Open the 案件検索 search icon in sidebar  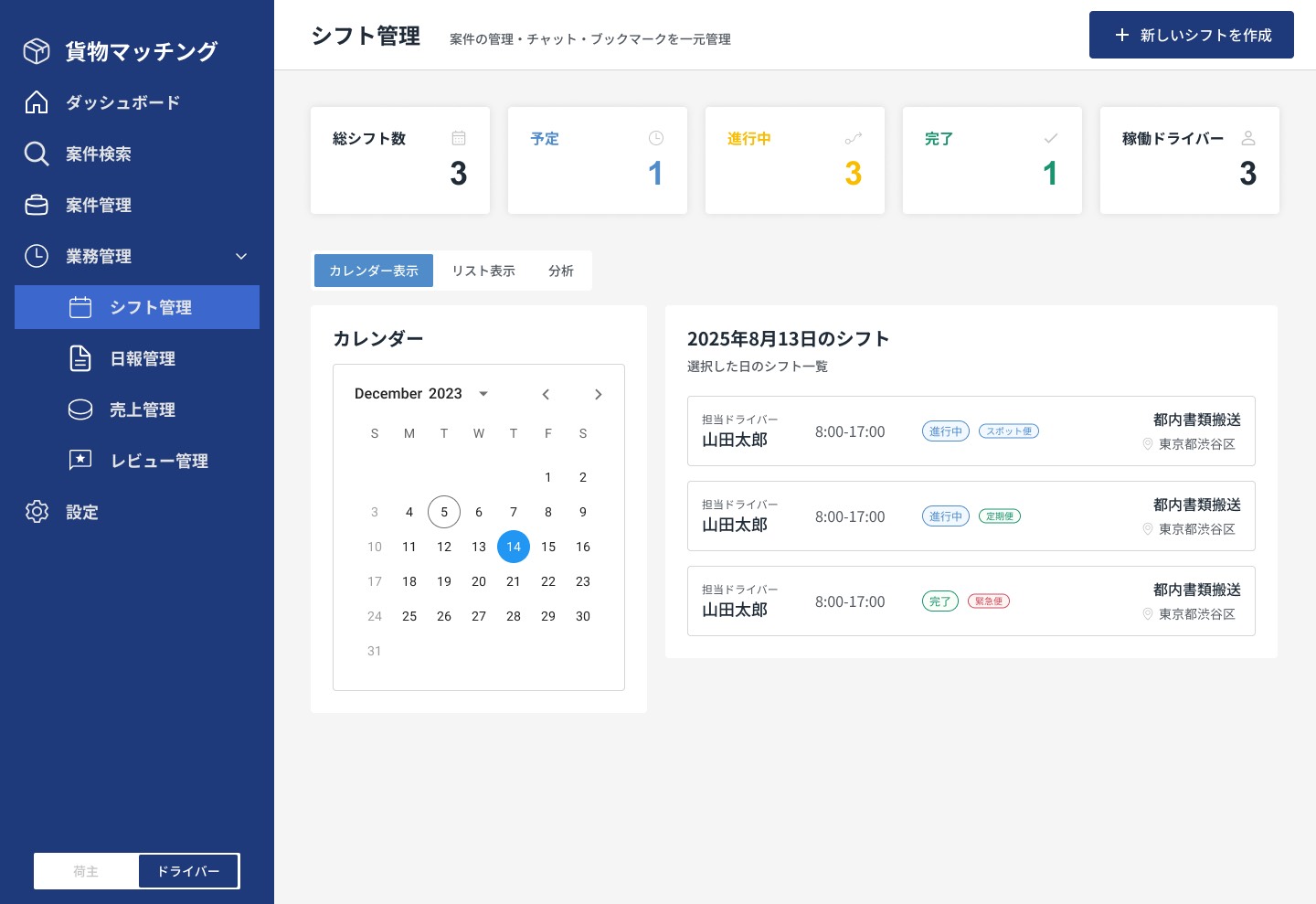tap(37, 154)
